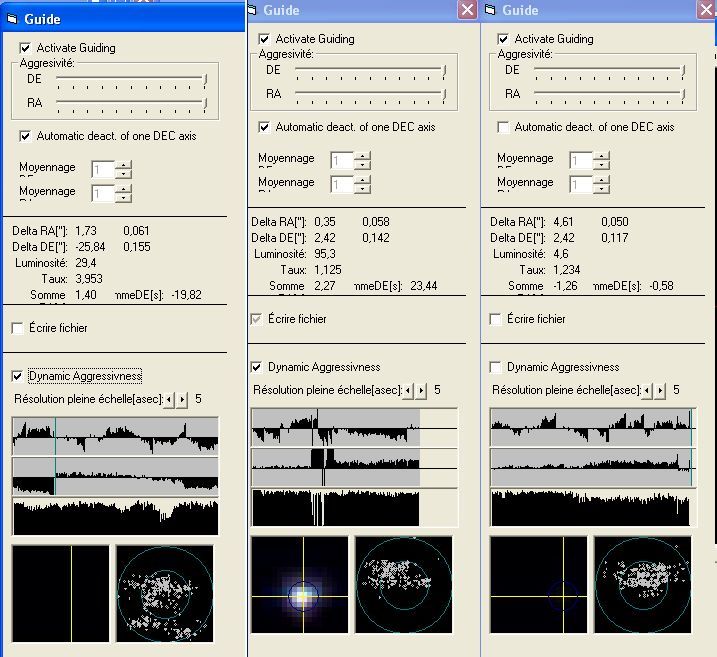Screen dimensions: 717x657
Task: Increase first Moyennage value in right window
Action: pyautogui.click(x=602, y=156)
